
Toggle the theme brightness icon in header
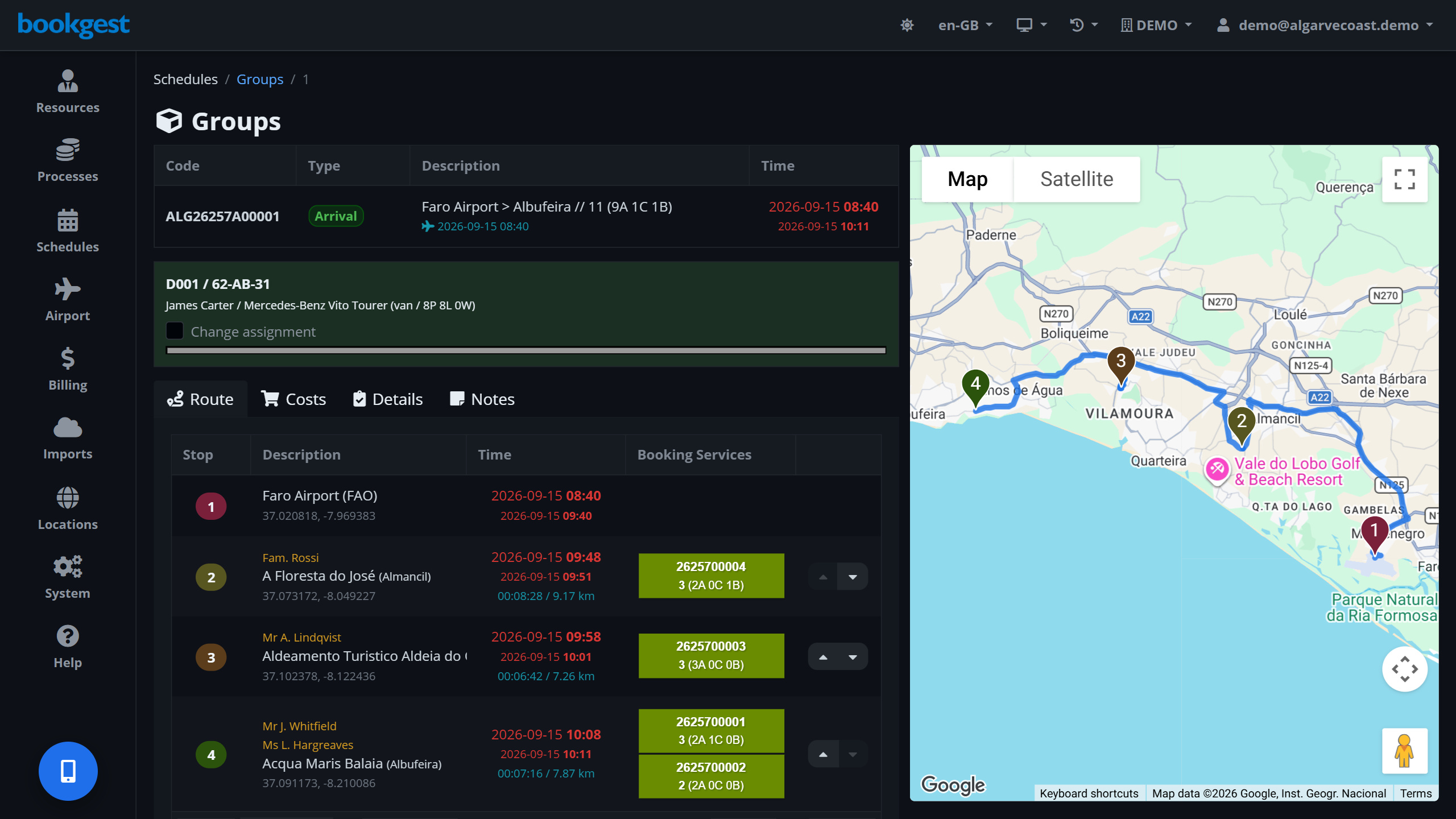point(907,25)
